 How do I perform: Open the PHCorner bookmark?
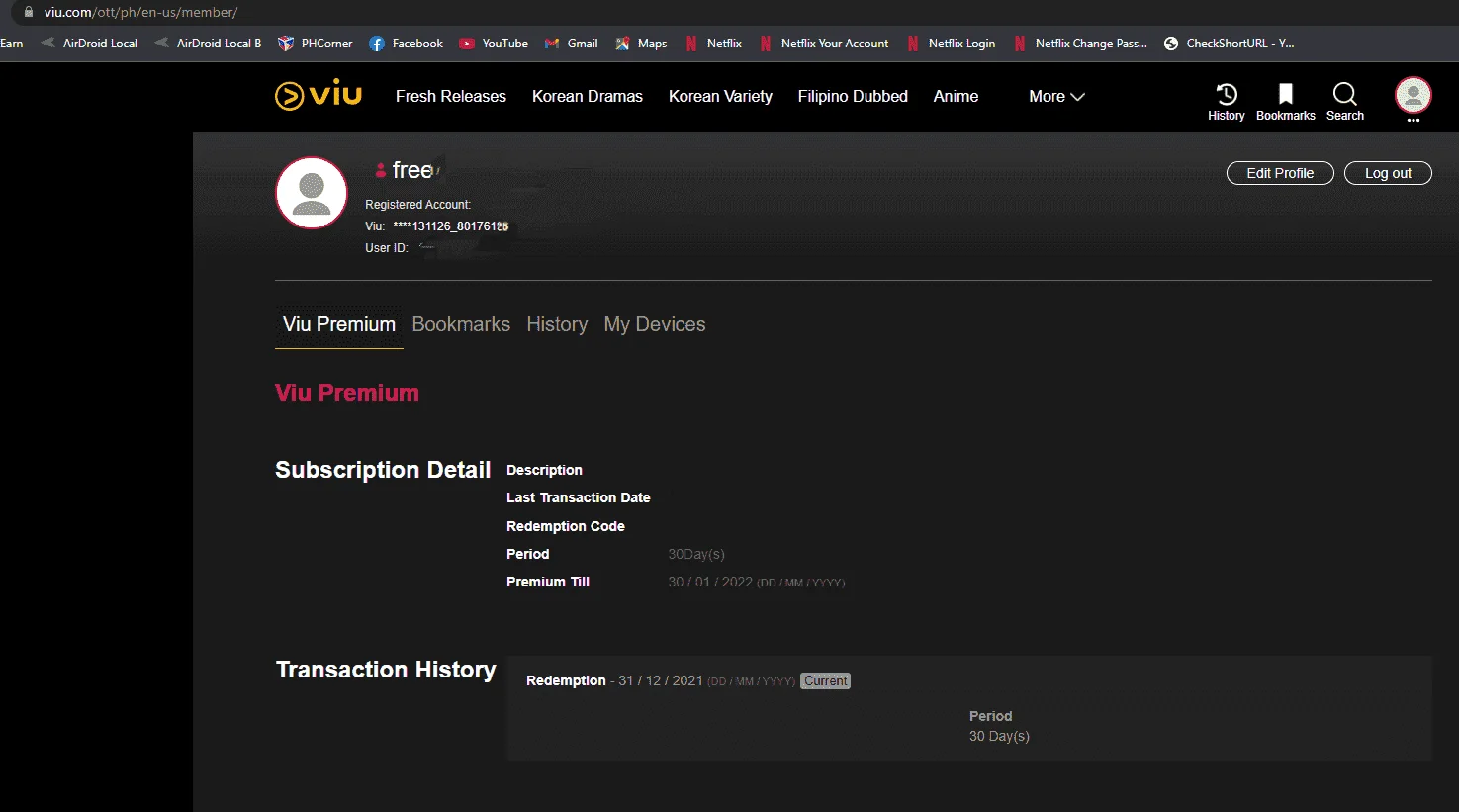pyautogui.click(x=315, y=44)
